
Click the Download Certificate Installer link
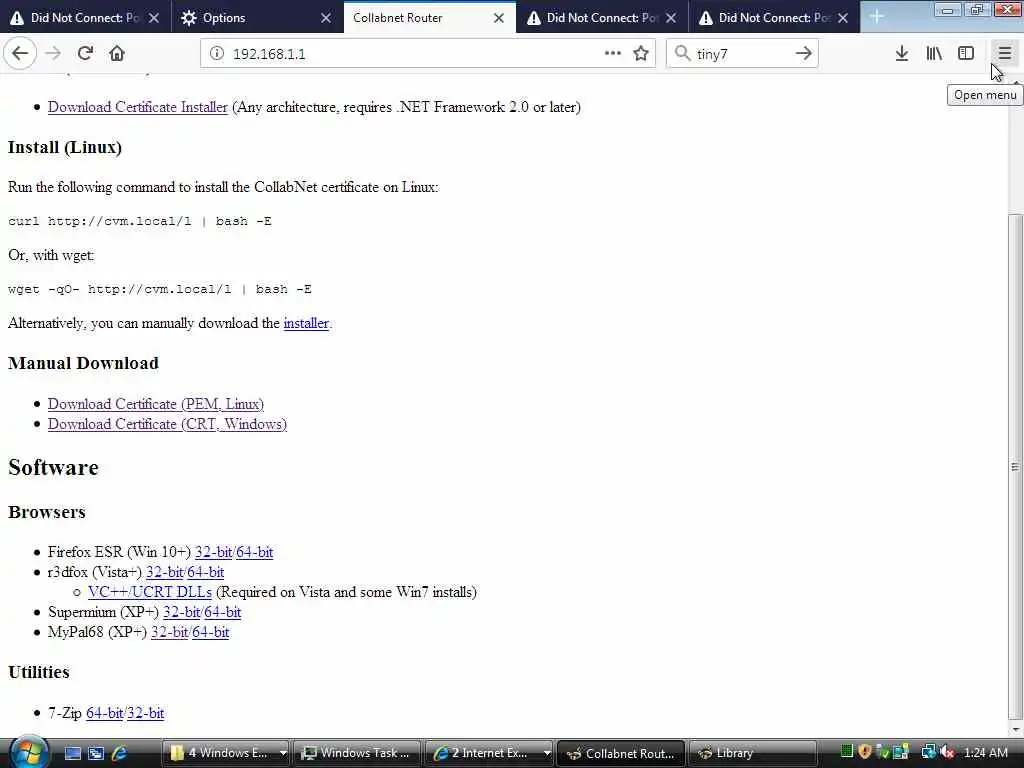tap(138, 107)
